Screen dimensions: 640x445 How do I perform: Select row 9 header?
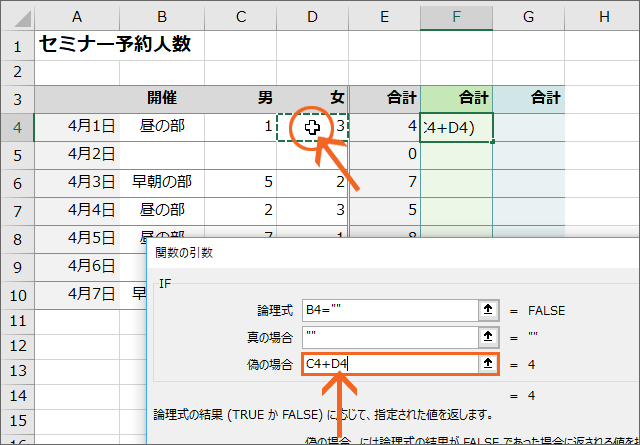17,267
